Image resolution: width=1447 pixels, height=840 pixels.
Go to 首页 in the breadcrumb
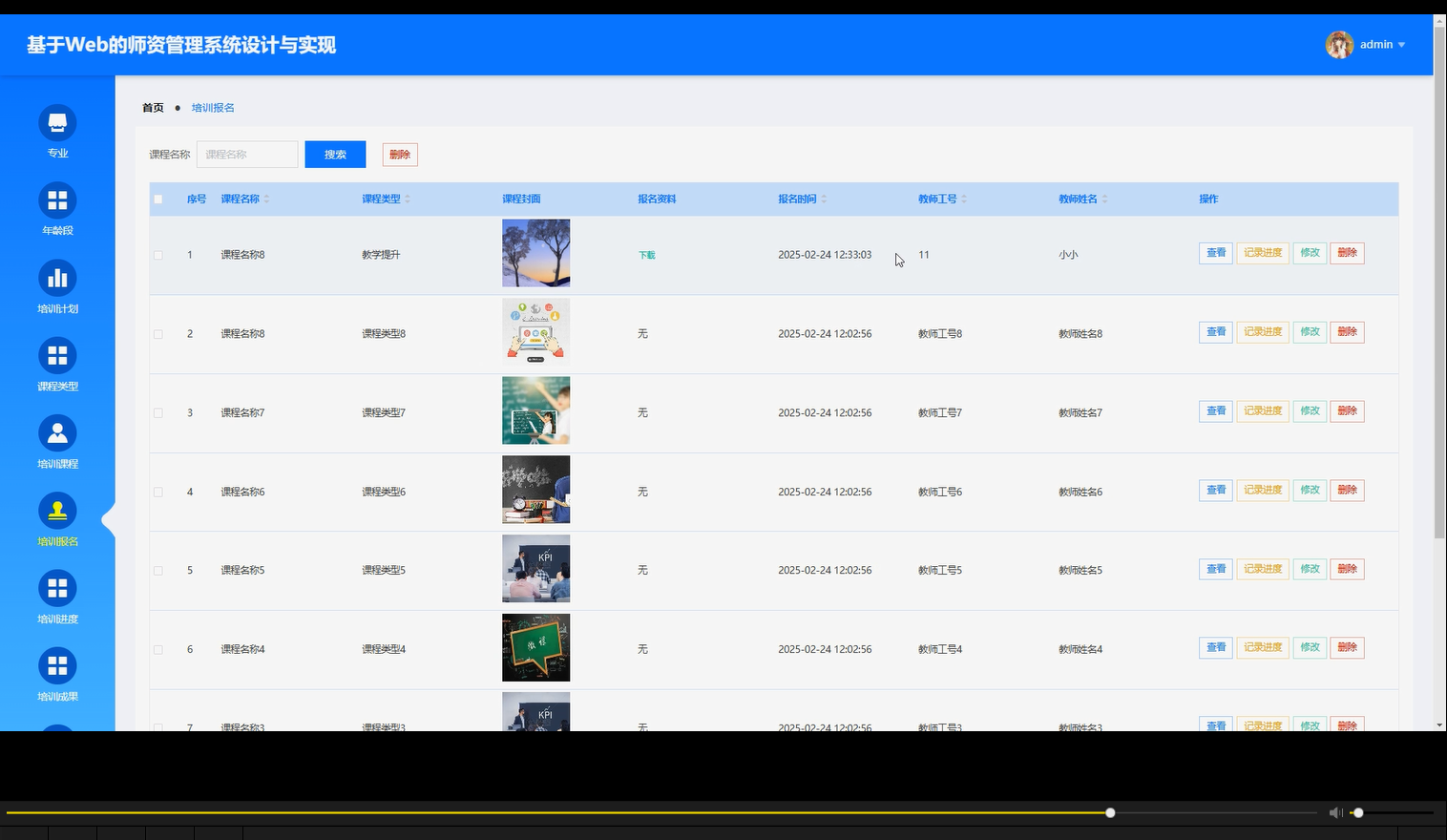[153, 108]
